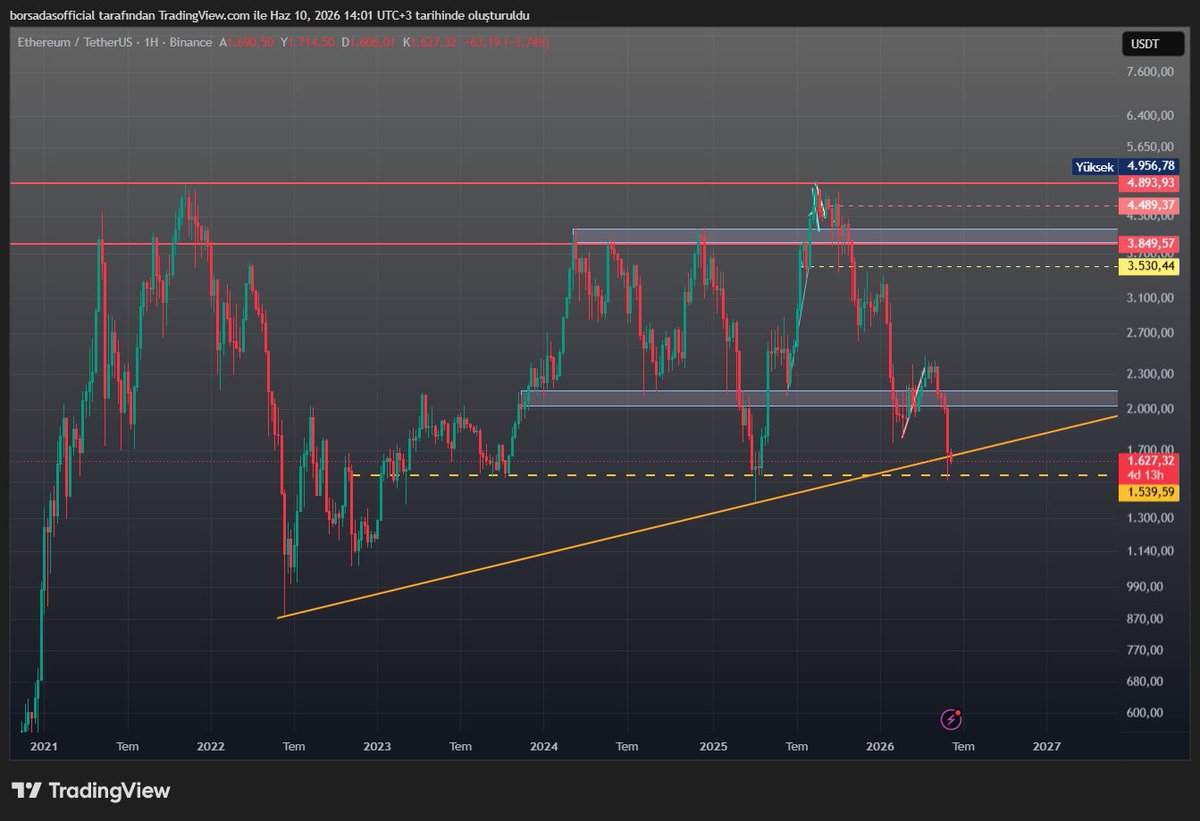The image size is (1200, 821).
Task: Click the pink lightning event icon
Action: 952,719
